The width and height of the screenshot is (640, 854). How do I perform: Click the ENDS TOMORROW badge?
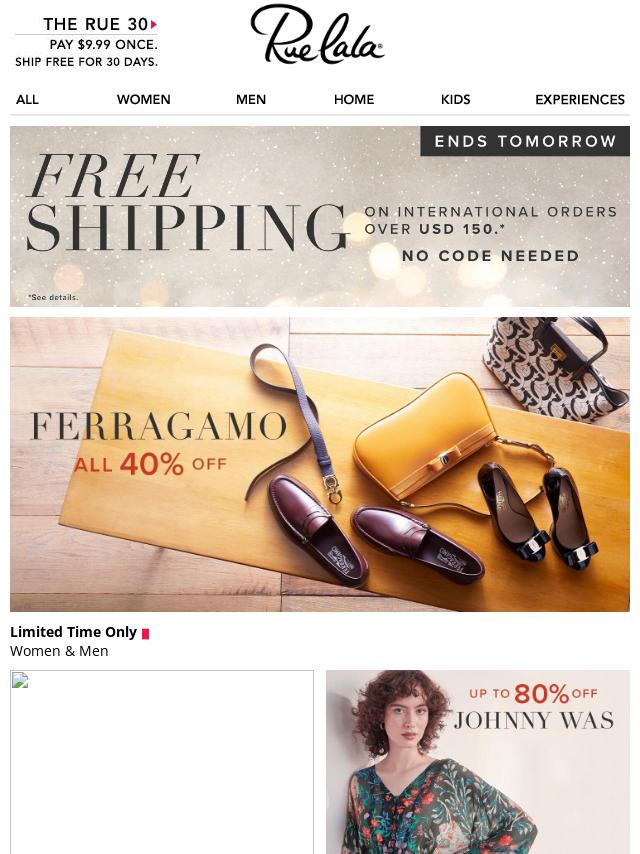525,141
